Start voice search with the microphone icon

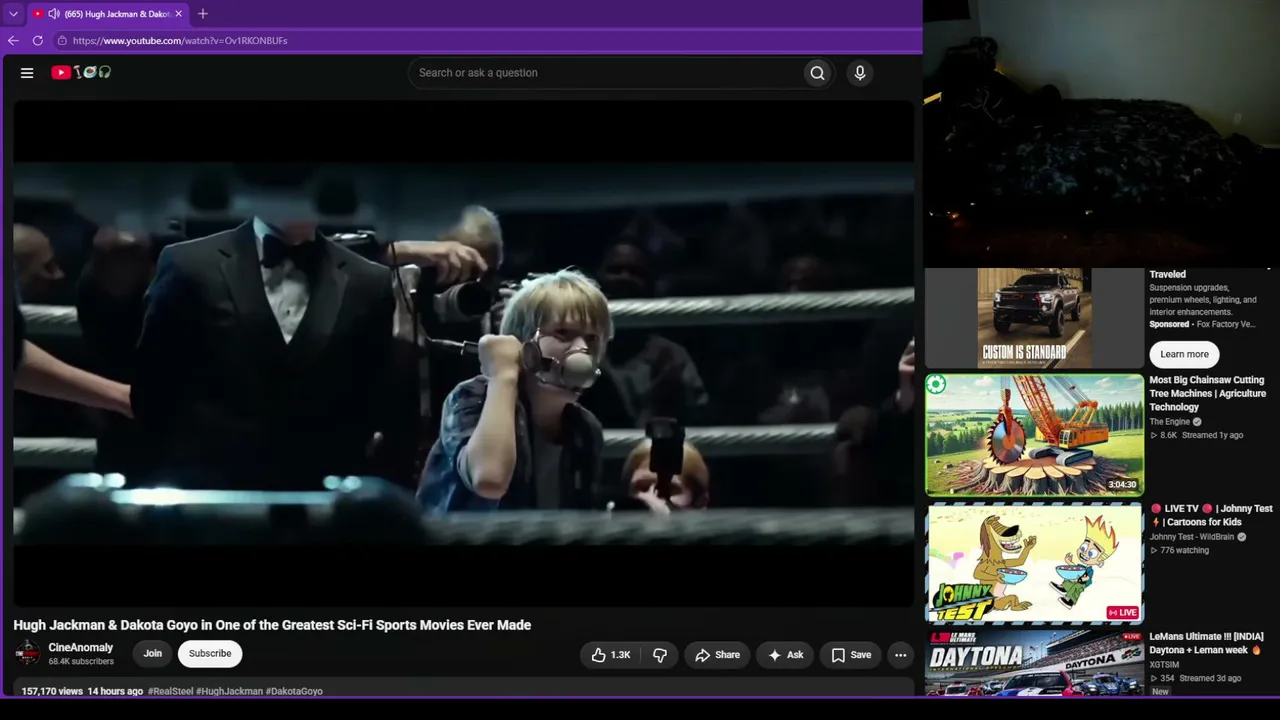point(860,73)
